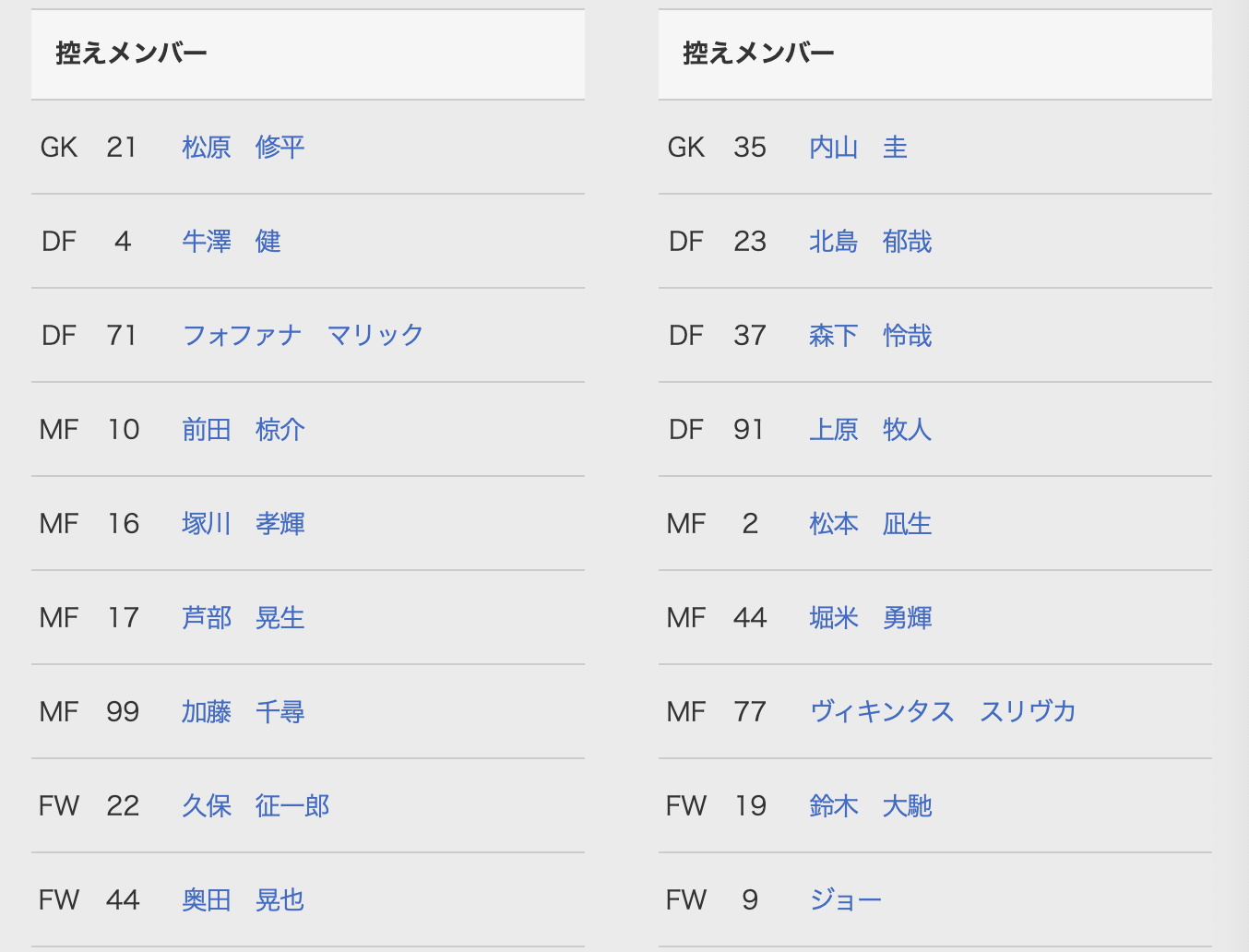Screen dimensions: 1249x952
Task: Open 奥田 晃也 player link
Action: coord(244,900)
